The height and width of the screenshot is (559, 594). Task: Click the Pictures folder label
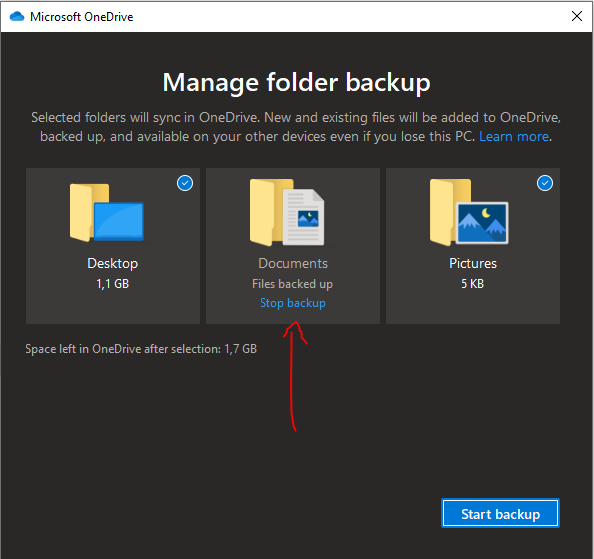[x=473, y=264]
